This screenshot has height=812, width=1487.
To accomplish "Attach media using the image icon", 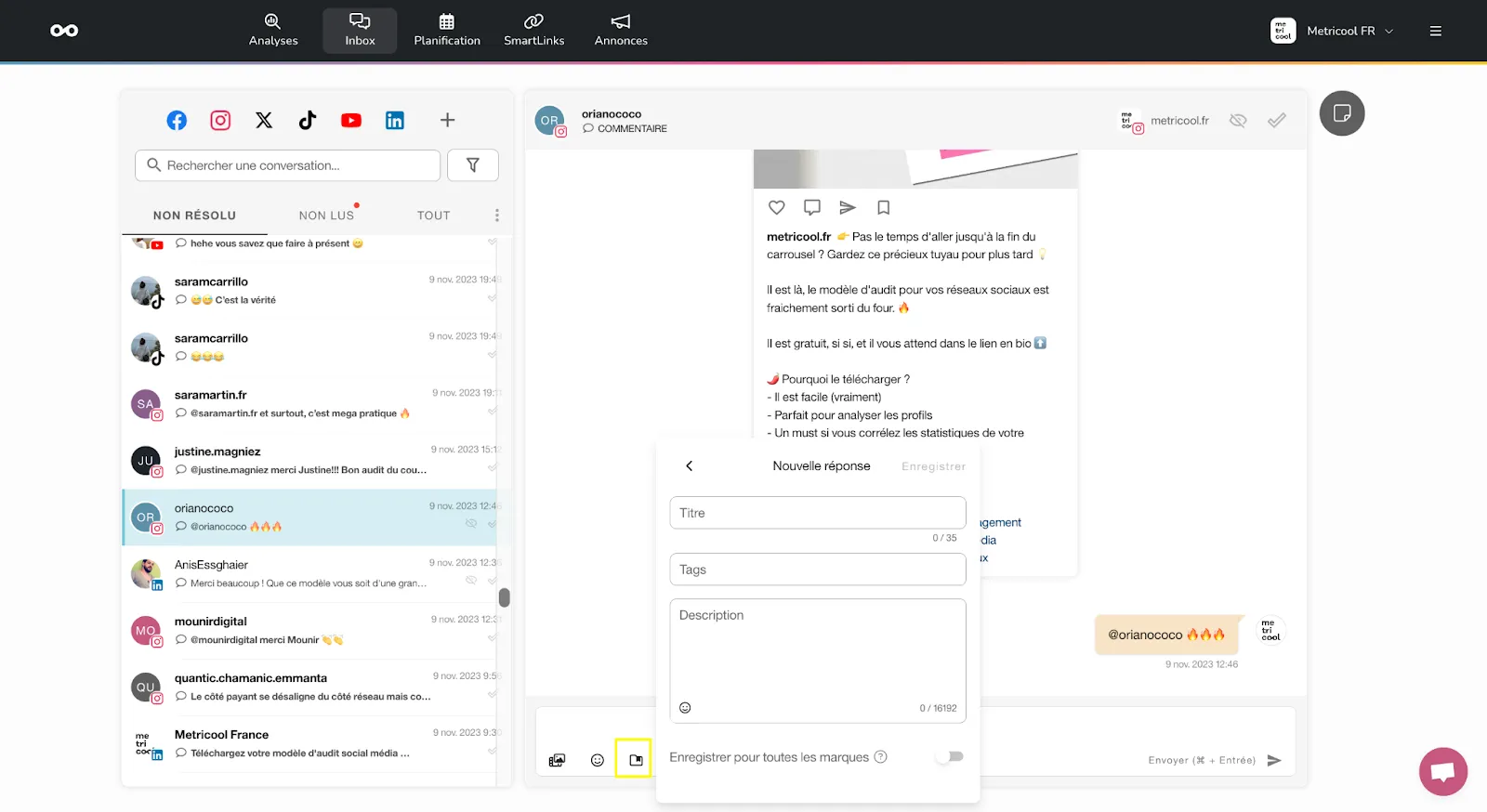I will tap(557, 760).
